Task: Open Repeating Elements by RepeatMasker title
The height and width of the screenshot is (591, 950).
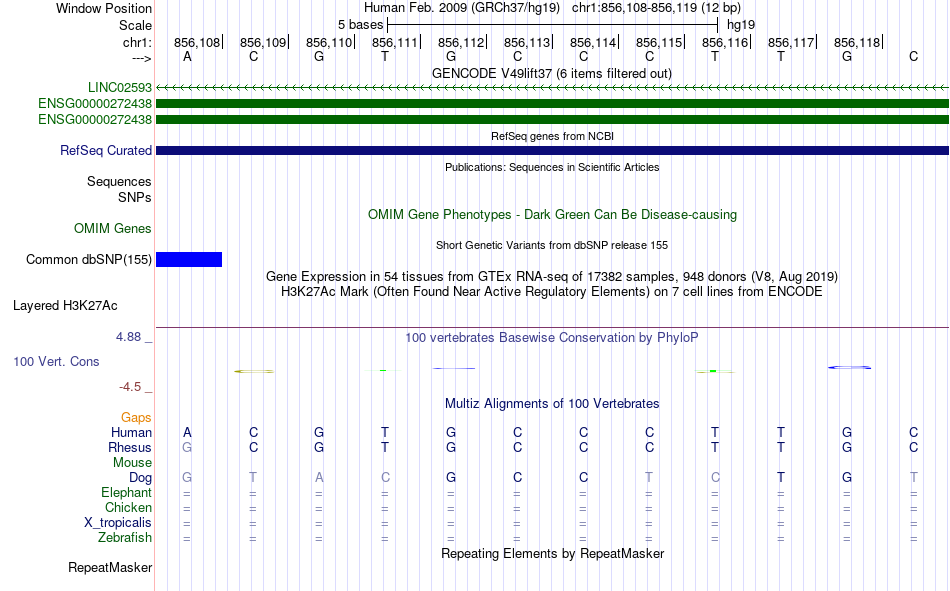Action: pyautogui.click(x=552, y=553)
